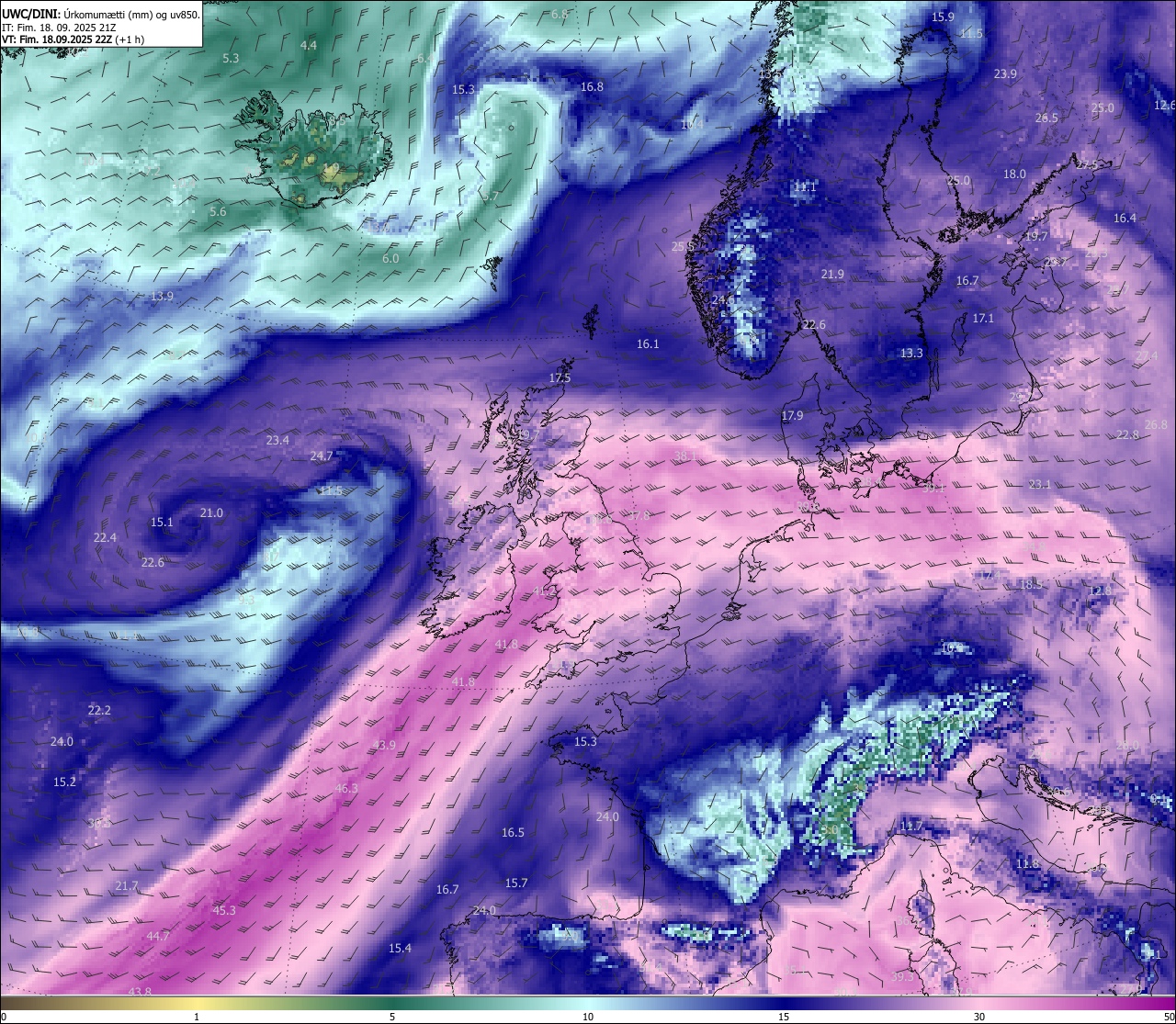Click the value 15.9 at the top right
The image size is (1176, 1024).
[943, 17]
